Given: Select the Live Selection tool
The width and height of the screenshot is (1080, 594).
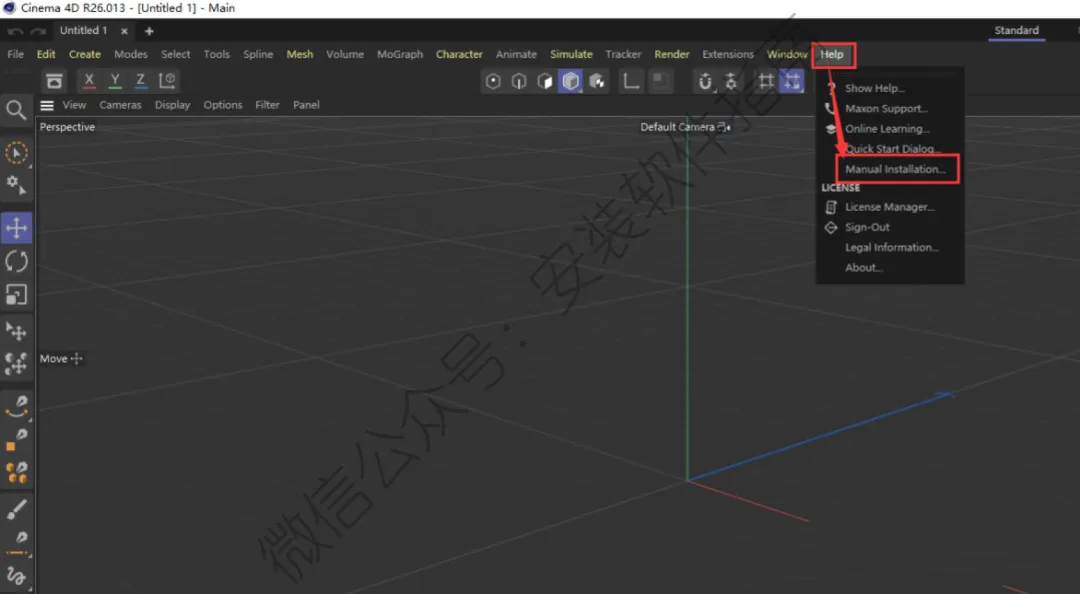Looking at the screenshot, I should pyautogui.click(x=16, y=153).
